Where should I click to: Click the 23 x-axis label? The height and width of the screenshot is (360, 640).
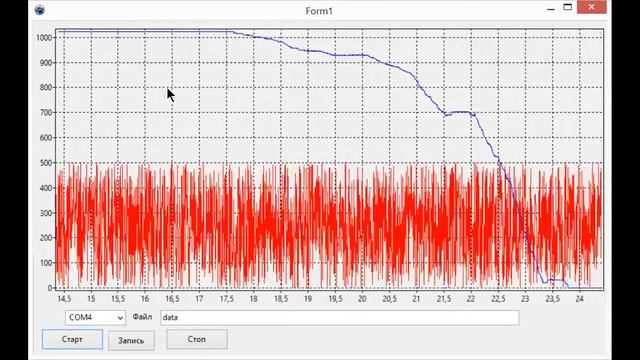coord(525,299)
